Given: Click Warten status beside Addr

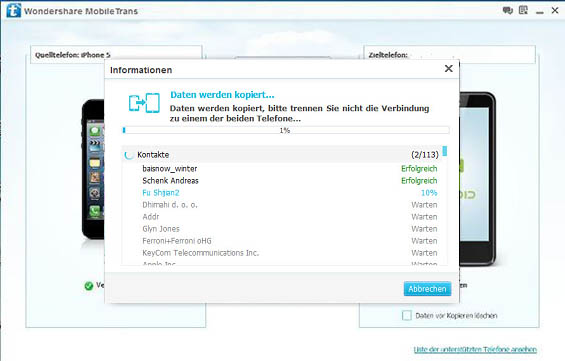Looking at the screenshot, I should [424, 217].
